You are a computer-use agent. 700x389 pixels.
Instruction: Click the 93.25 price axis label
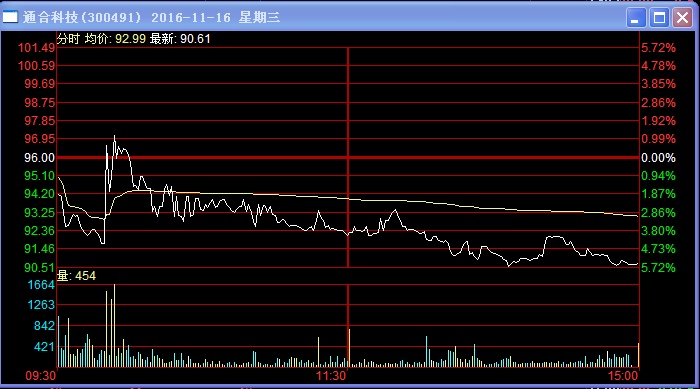point(39,213)
